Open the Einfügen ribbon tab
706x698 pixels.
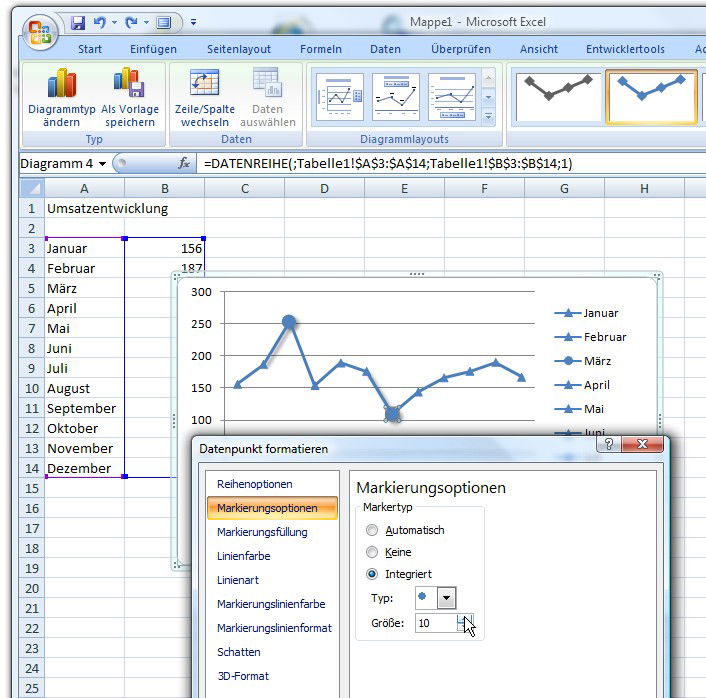click(153, 49)
